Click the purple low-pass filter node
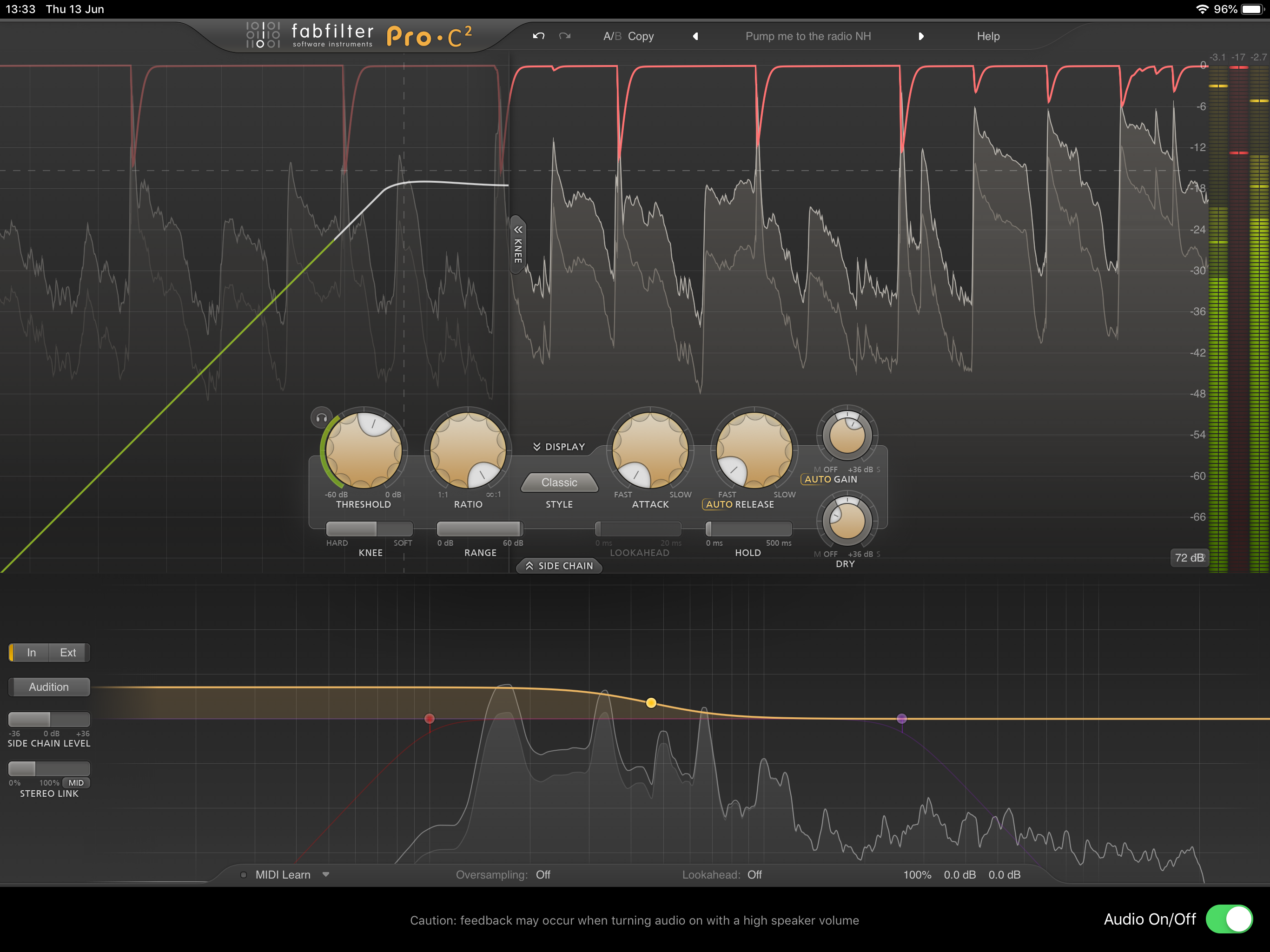Screen dimensions: 1270x952 coord(901,718)
